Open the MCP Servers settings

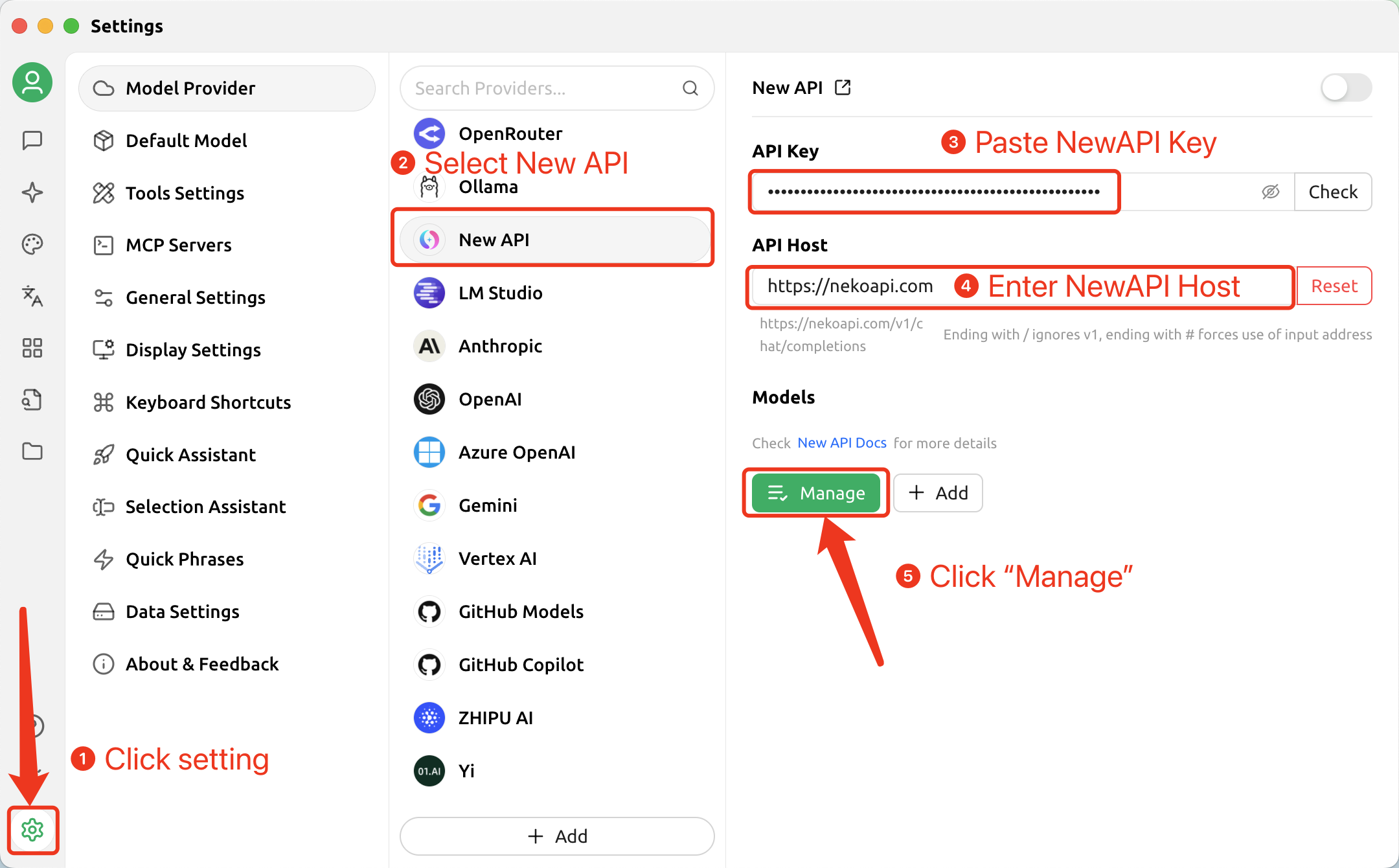[x=179, y=245]
